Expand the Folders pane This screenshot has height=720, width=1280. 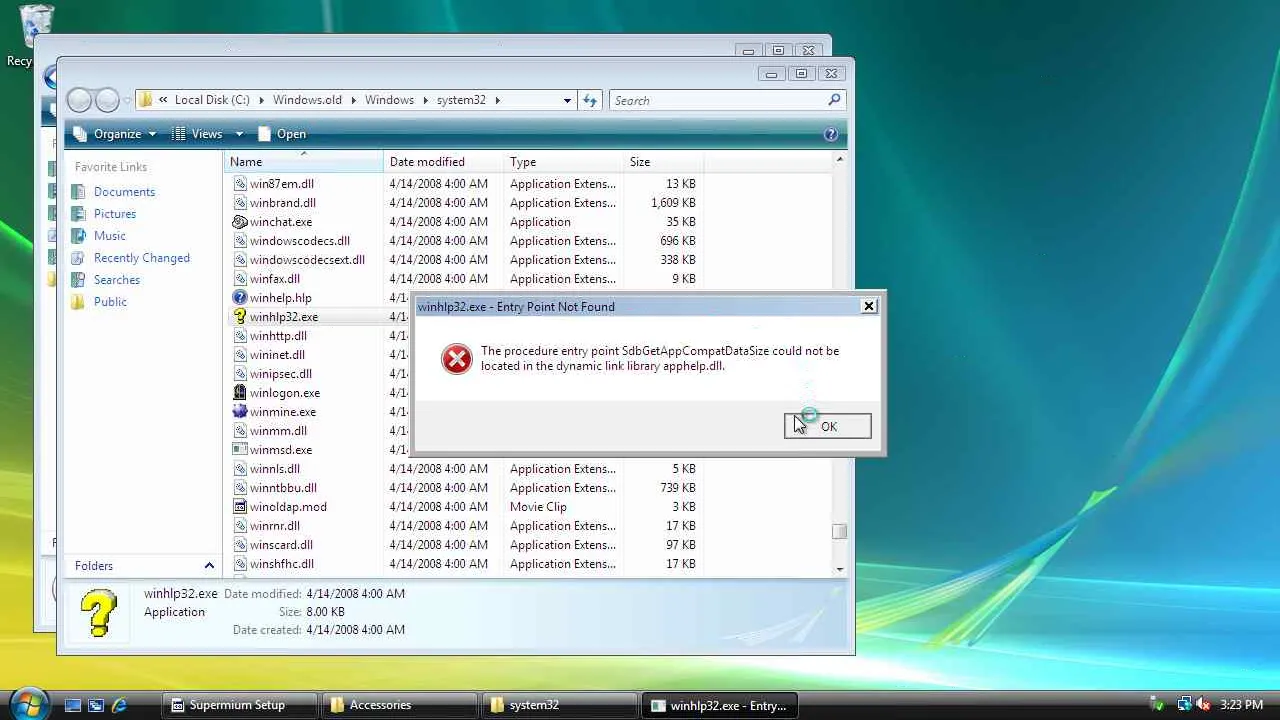[x=209, y=566]
